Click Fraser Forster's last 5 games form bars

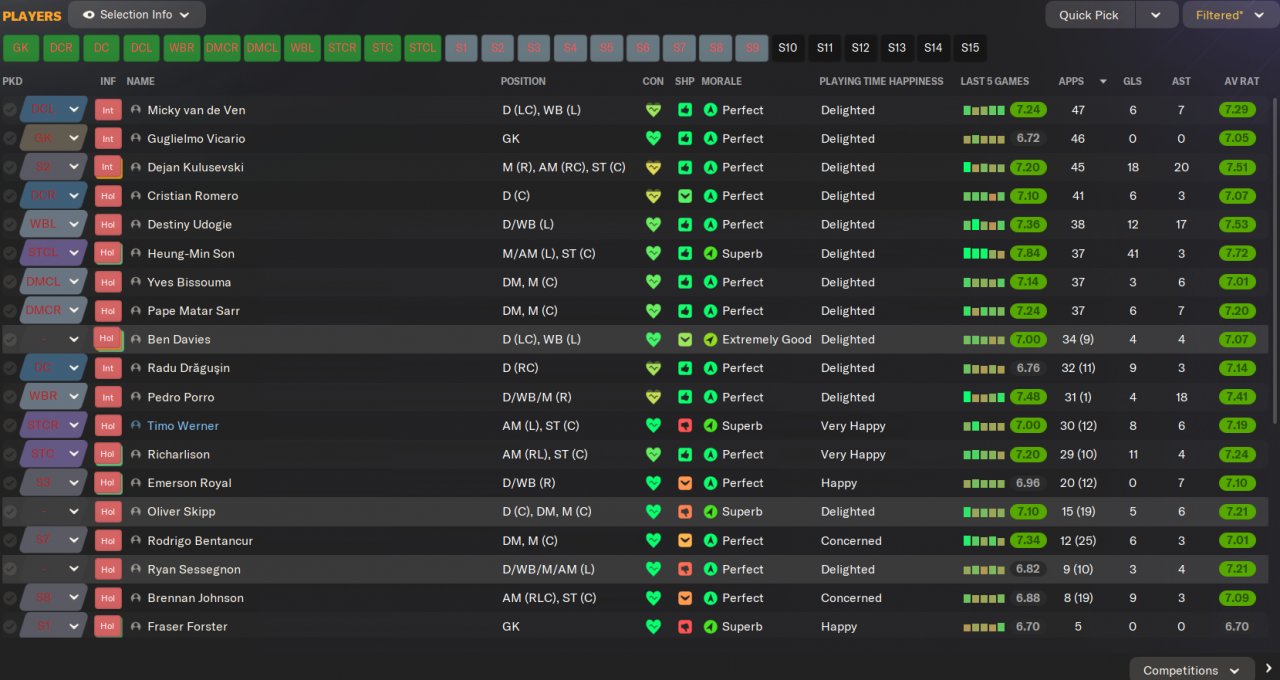[x=984, y=627]
